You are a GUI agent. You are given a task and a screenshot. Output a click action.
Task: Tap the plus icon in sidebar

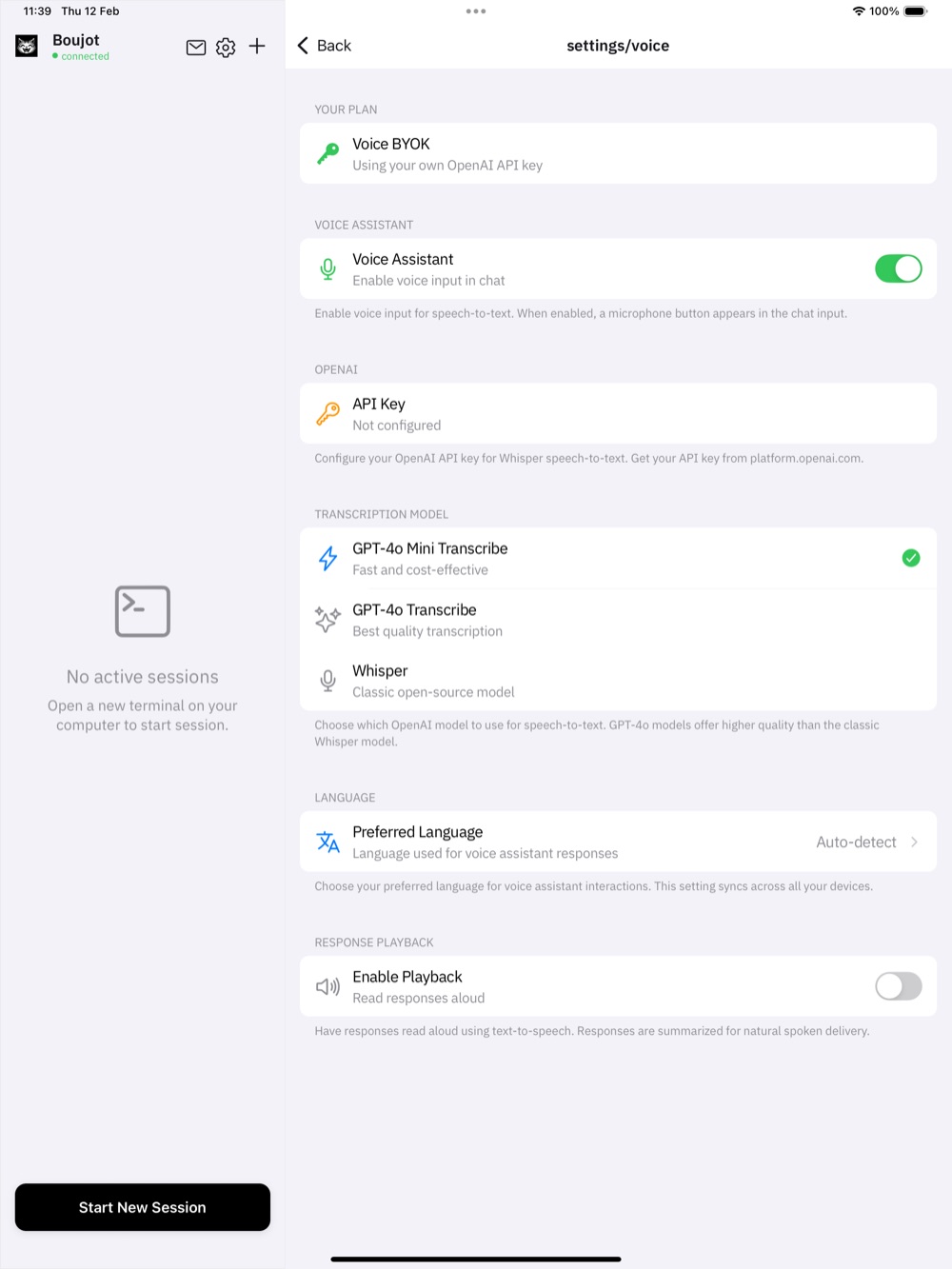click(x=257, y=46)
